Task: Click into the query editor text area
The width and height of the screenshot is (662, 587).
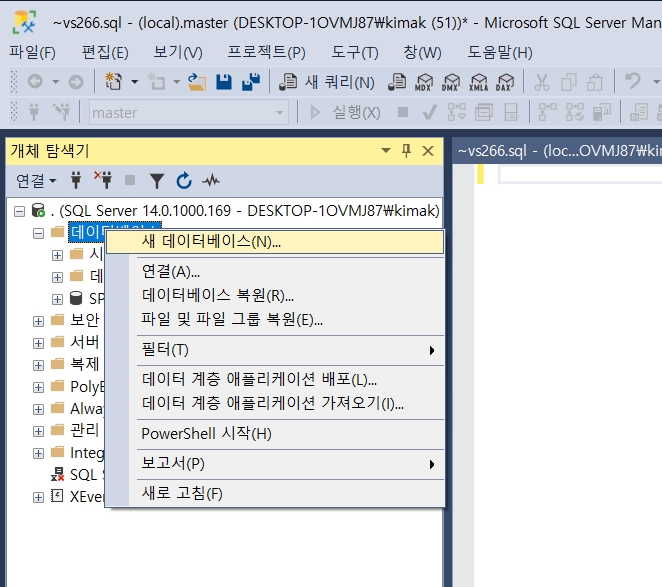Action: coord(568,375)
